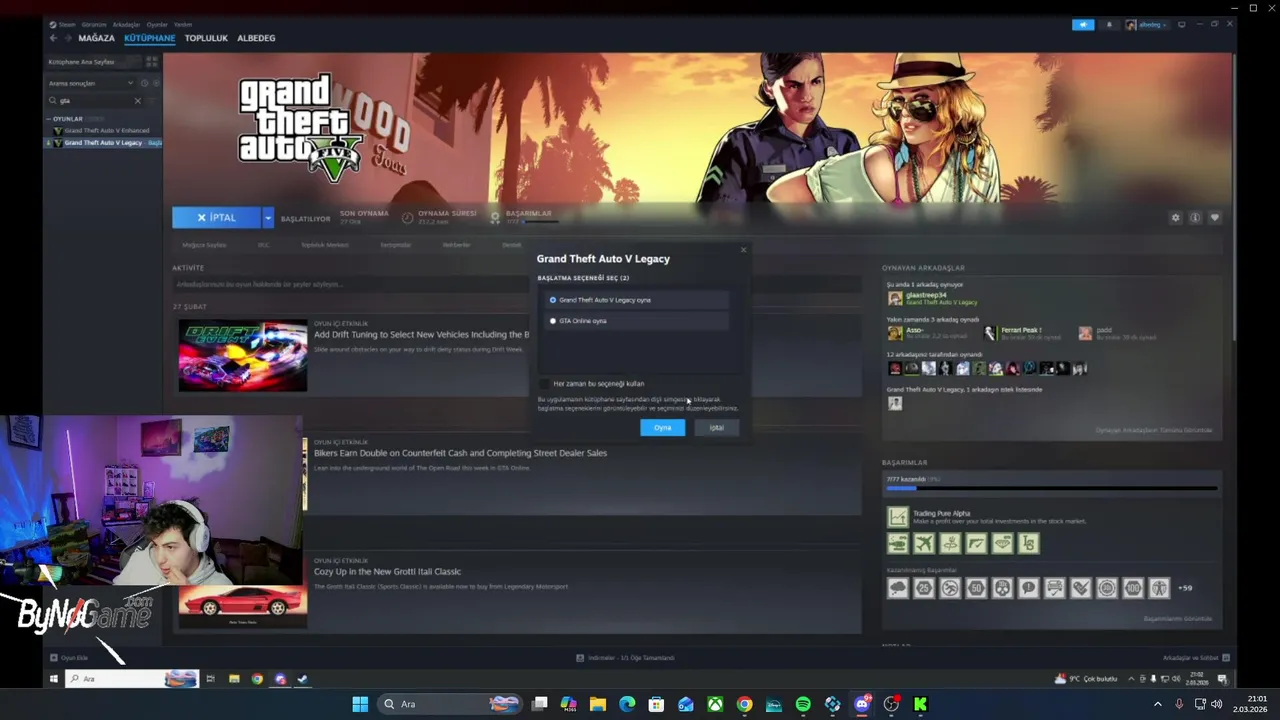This screenshot has width=1280, height=720.
Task: Click the Oyna button in dialog
Action: point(662,428)
